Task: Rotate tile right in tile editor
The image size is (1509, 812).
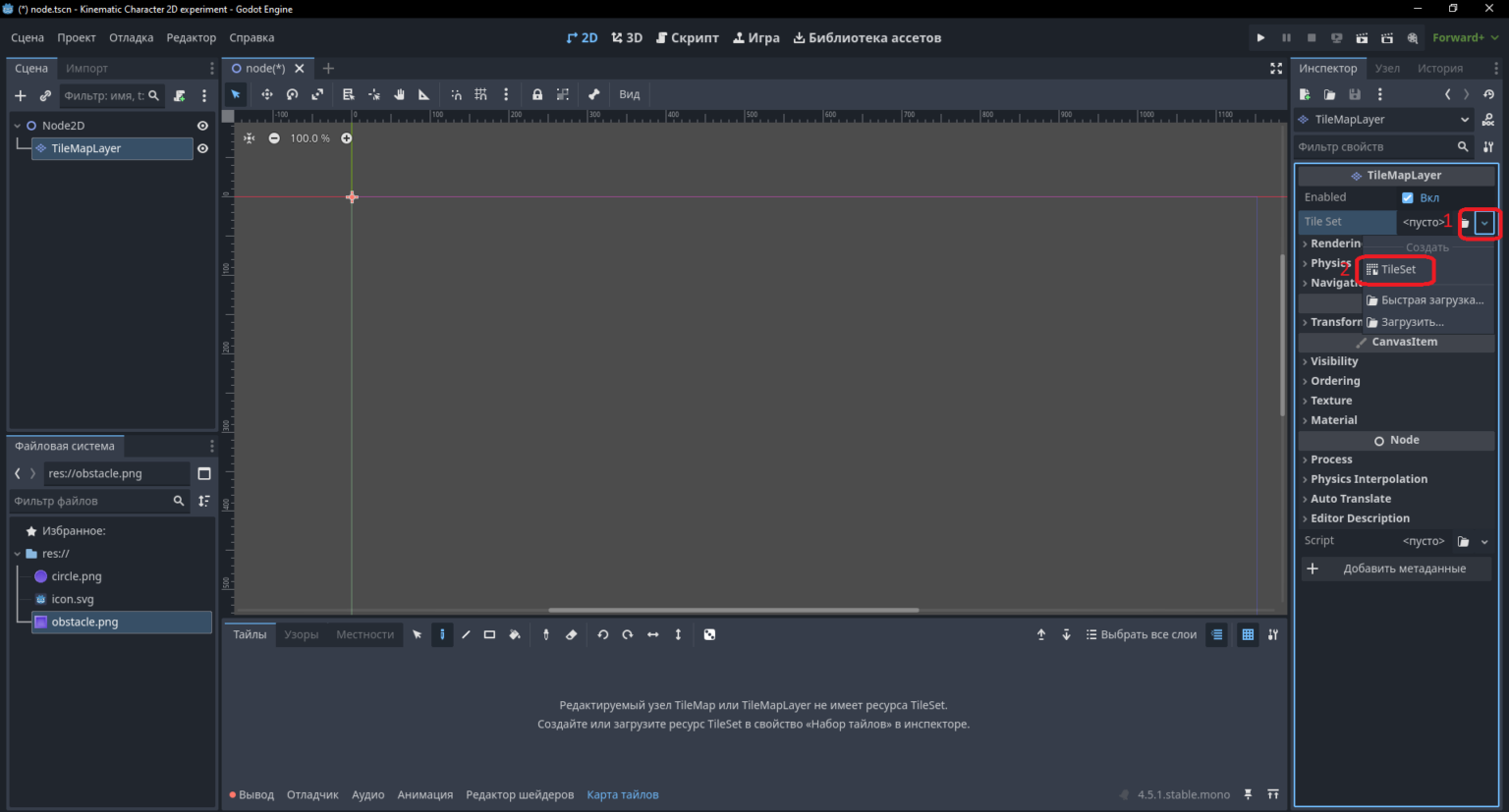Action: [628, 634]
